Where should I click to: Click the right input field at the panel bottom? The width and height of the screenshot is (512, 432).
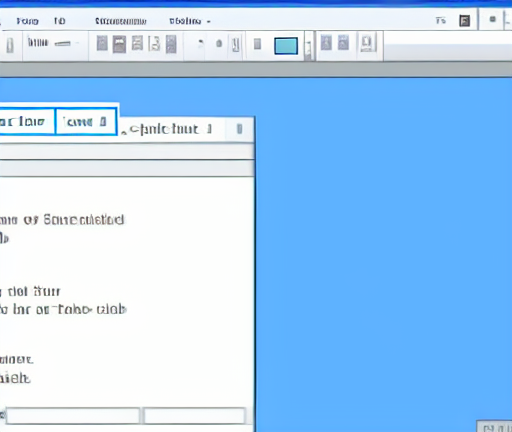click(x=194, y=416)
